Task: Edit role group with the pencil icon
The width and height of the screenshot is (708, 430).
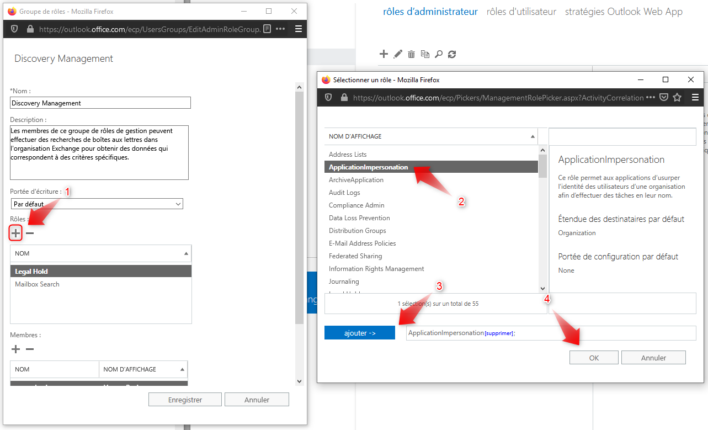Action: point(398,54)
